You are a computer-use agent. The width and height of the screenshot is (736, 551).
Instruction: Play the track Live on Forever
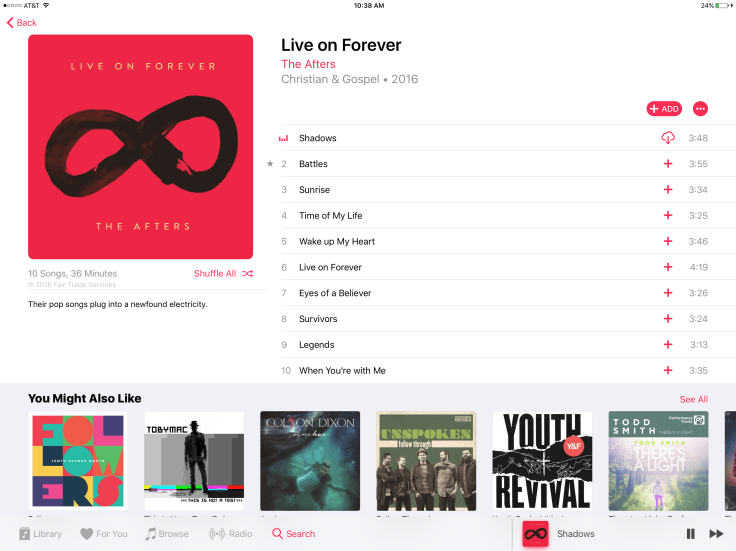[330, 267]
